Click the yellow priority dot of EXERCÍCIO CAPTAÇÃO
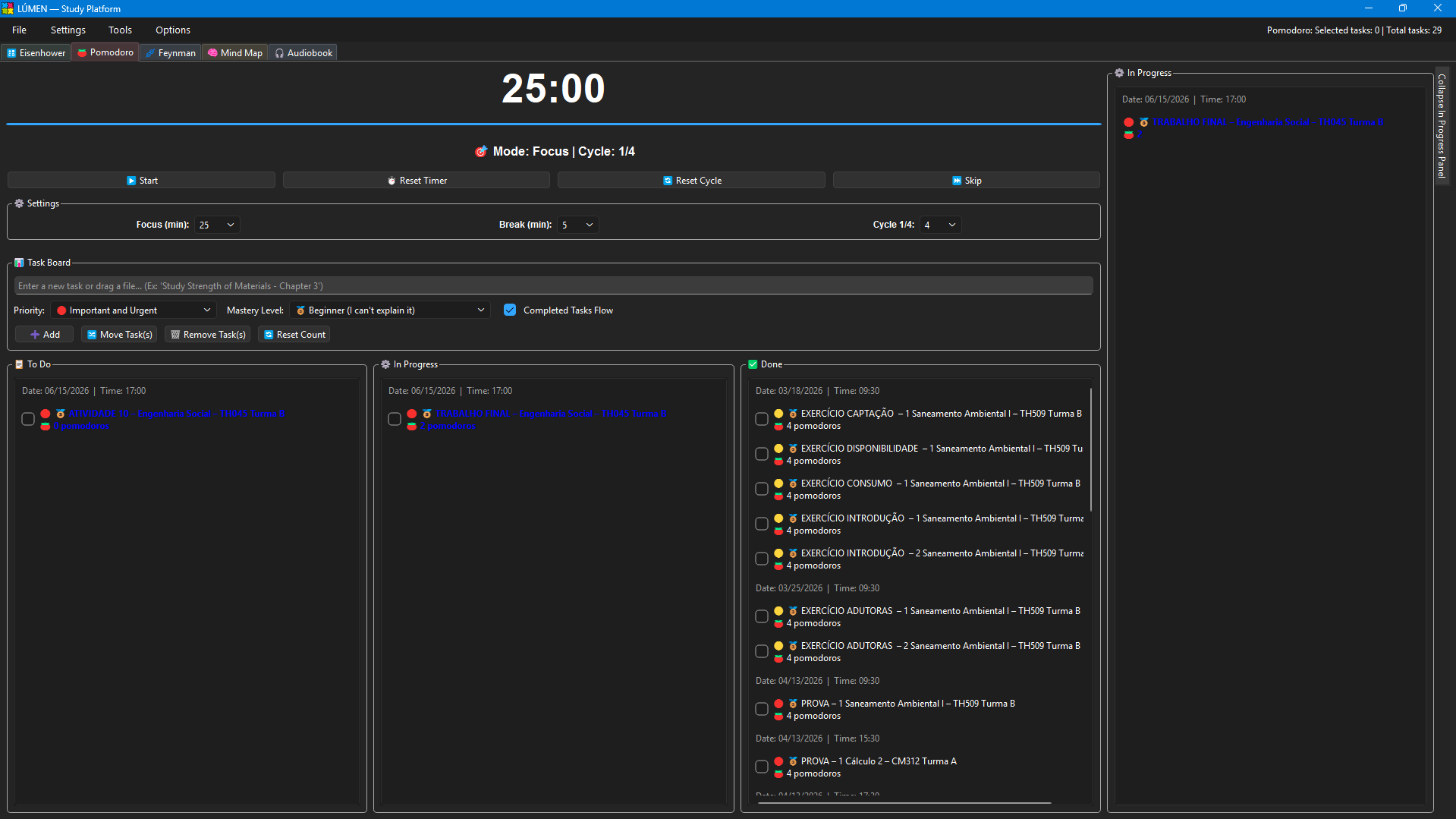Screen dimensions: 1456x819 [778, 414]
